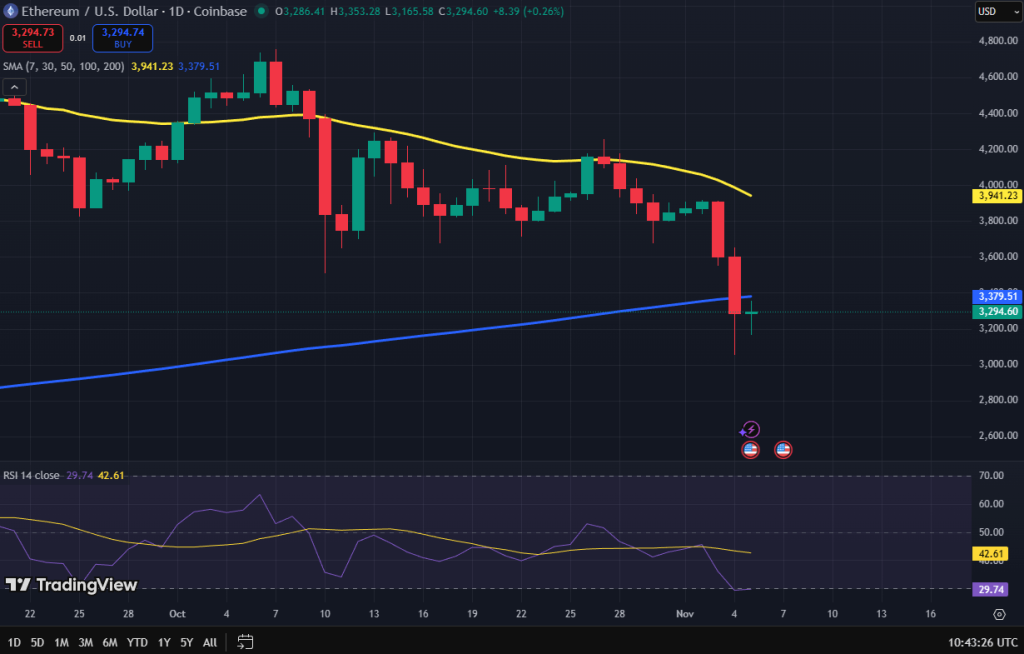This screenshot has height=654, width=1024.
Task: Click the yellow 3,941.23 price label on the scale
Action: [997, 196]
